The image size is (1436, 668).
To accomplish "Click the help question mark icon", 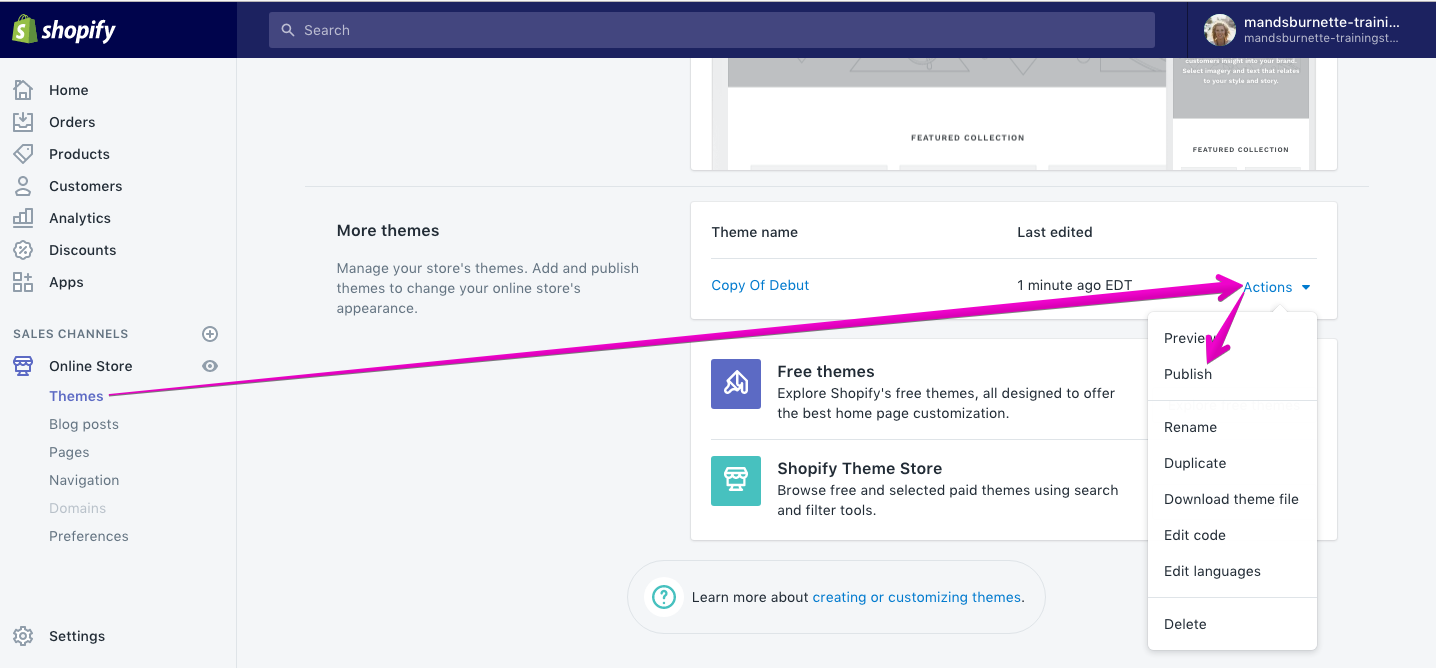I will (x=663, y=597).
